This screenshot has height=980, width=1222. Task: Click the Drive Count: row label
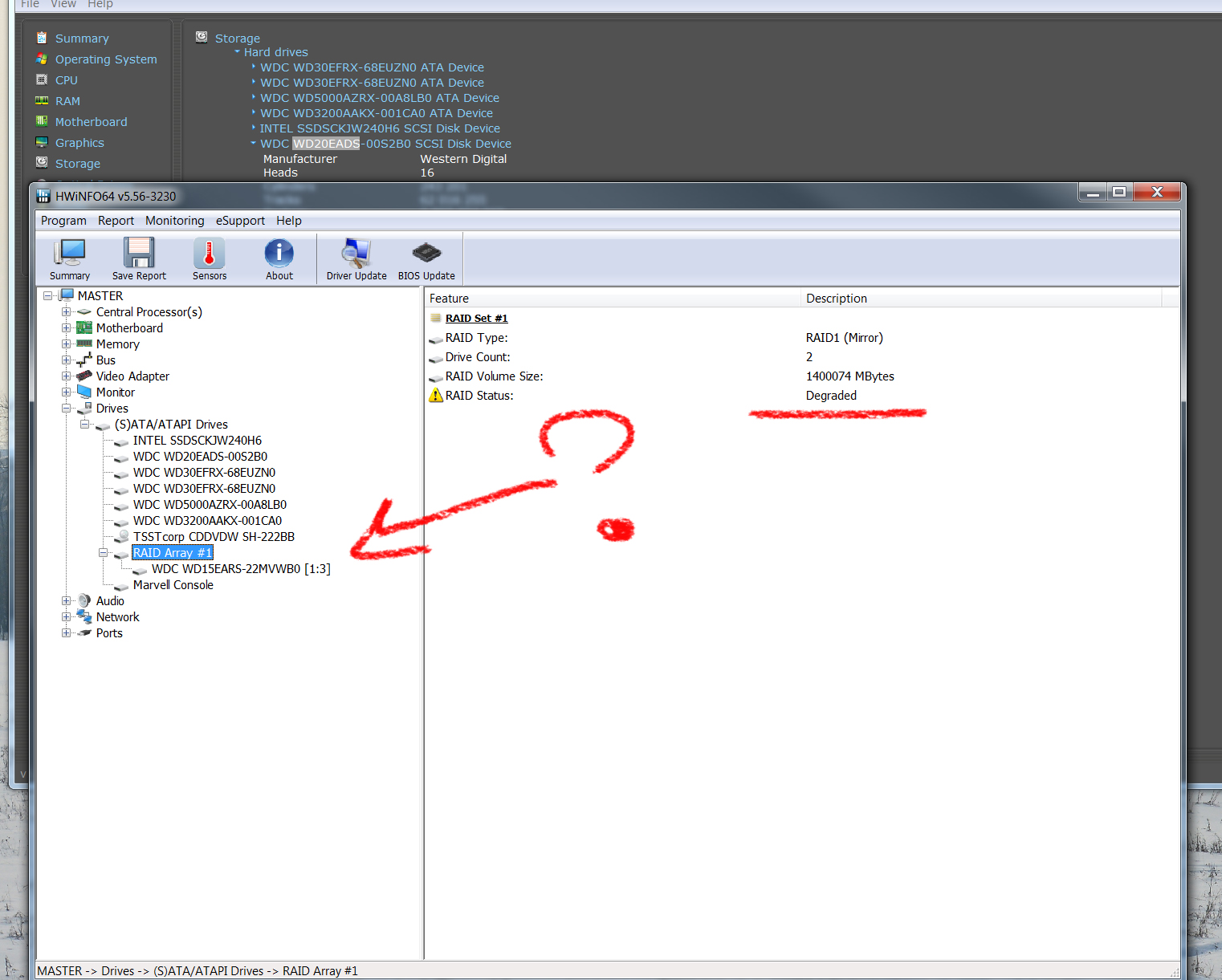478,357
